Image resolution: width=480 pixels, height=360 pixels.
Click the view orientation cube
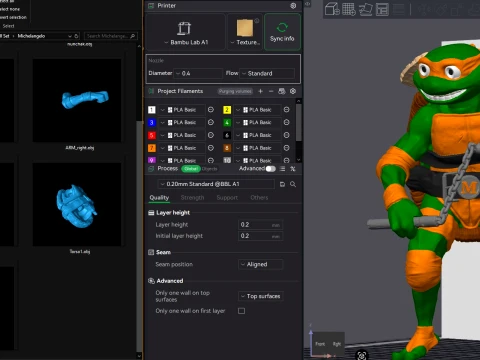click(327, 344)
